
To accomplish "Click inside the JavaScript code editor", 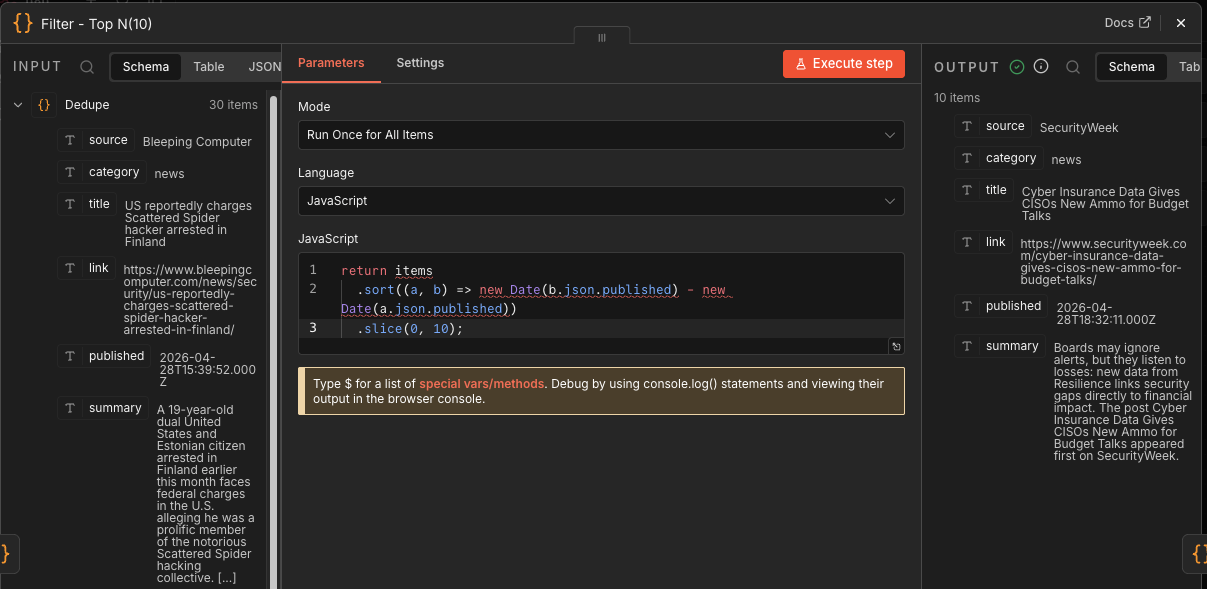I will (600, 300).
